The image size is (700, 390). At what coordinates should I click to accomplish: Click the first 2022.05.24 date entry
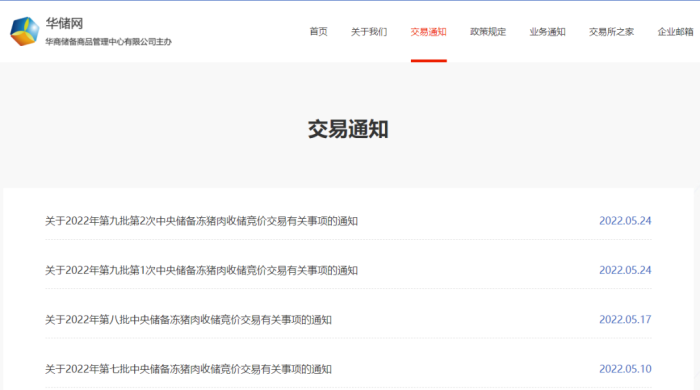625,221
